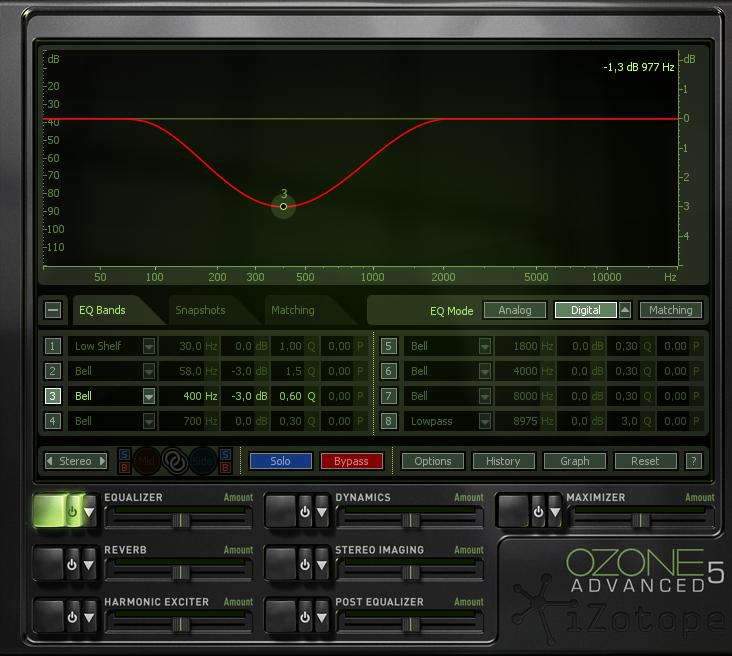Image resolution: width=732 pixels, height=656 pixels.
Task: Select EQ band number 7
Action: tap(388, 396)
